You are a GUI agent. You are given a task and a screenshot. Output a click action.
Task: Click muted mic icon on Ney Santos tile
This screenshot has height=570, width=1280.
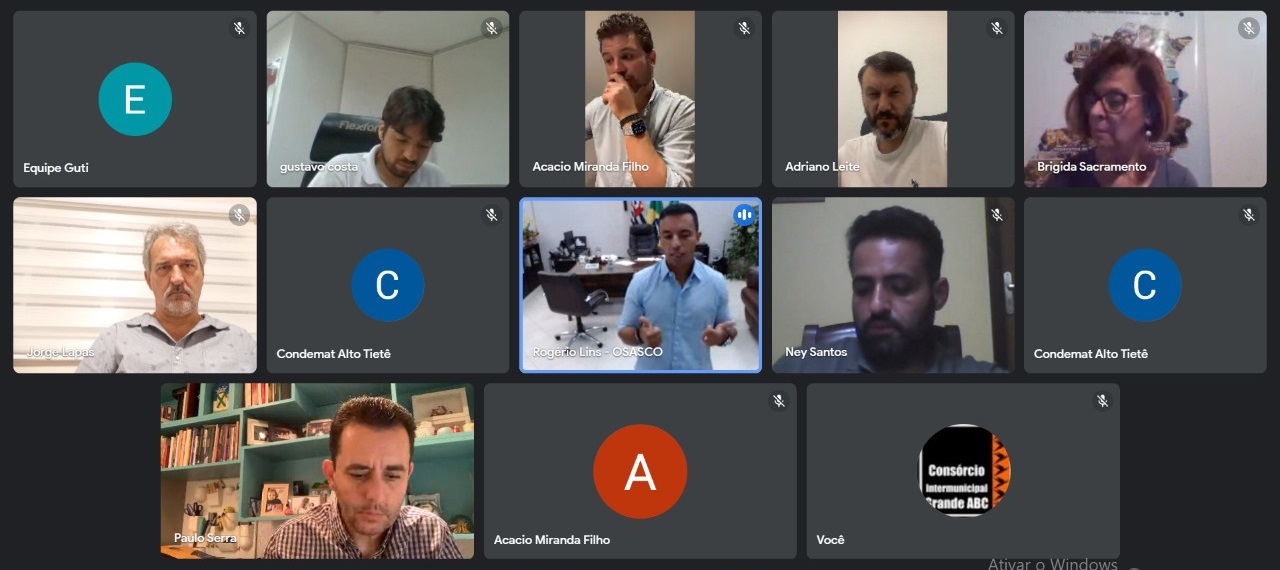[996, 214]
